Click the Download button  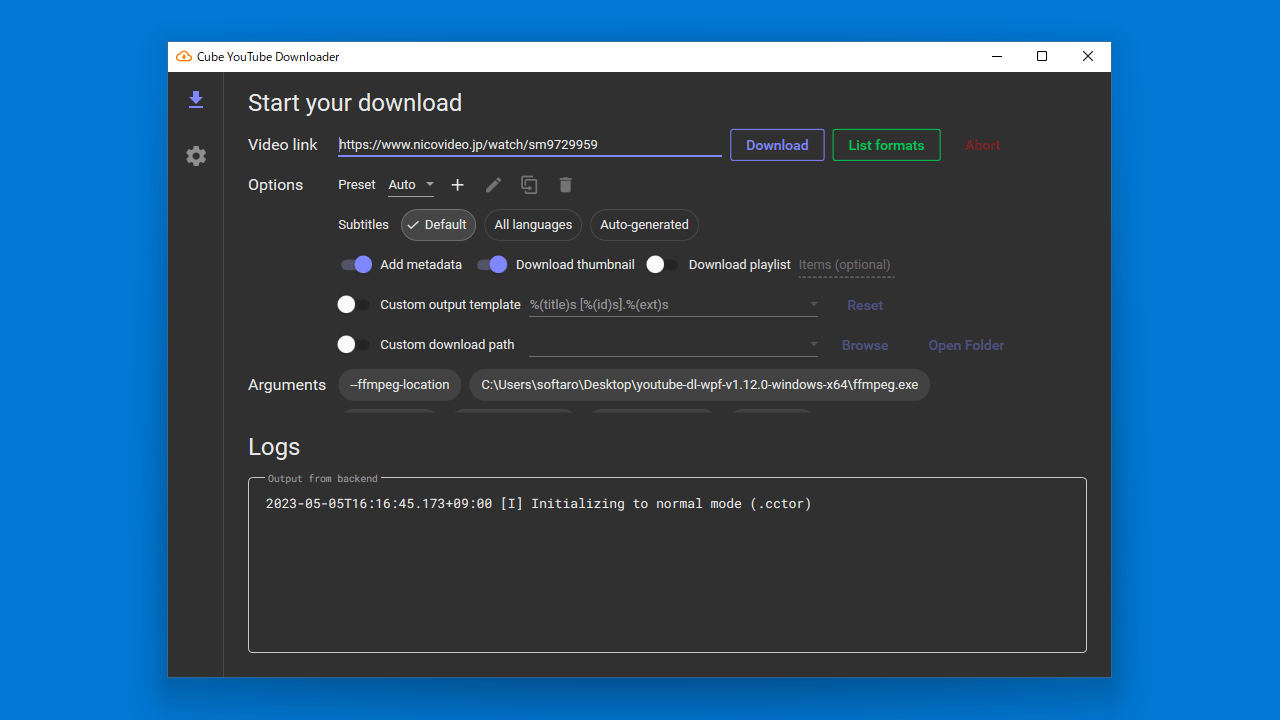click(777, 145)
